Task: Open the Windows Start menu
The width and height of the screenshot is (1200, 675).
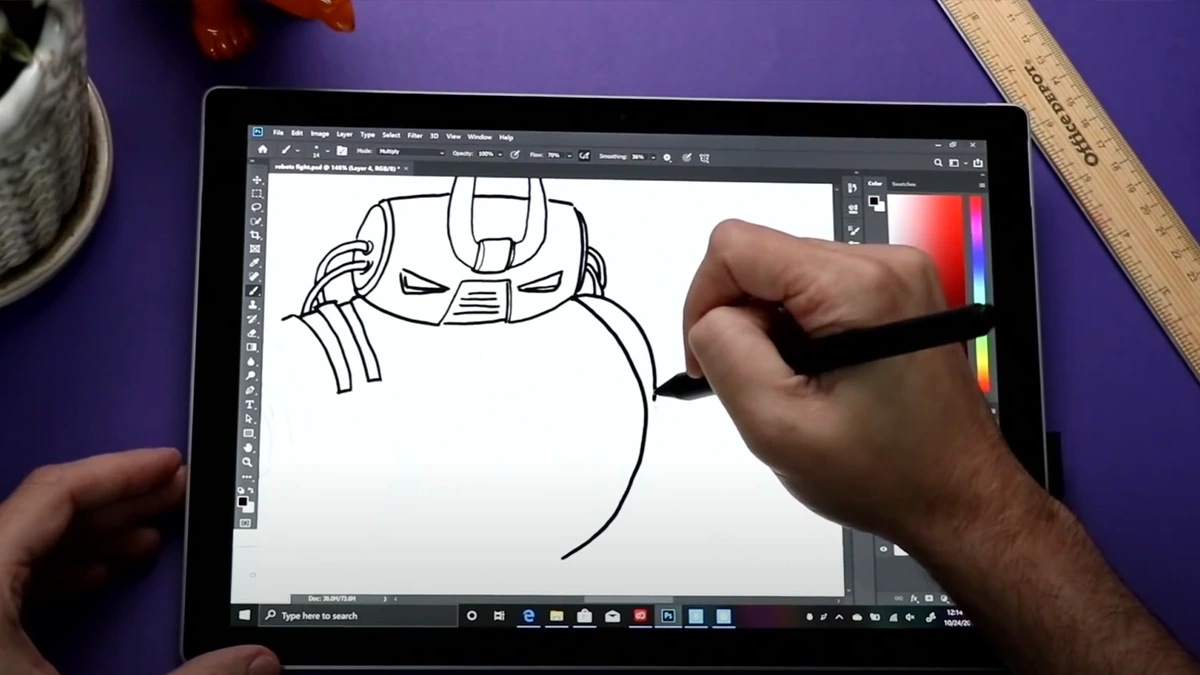Action: [x=245, y=615]
